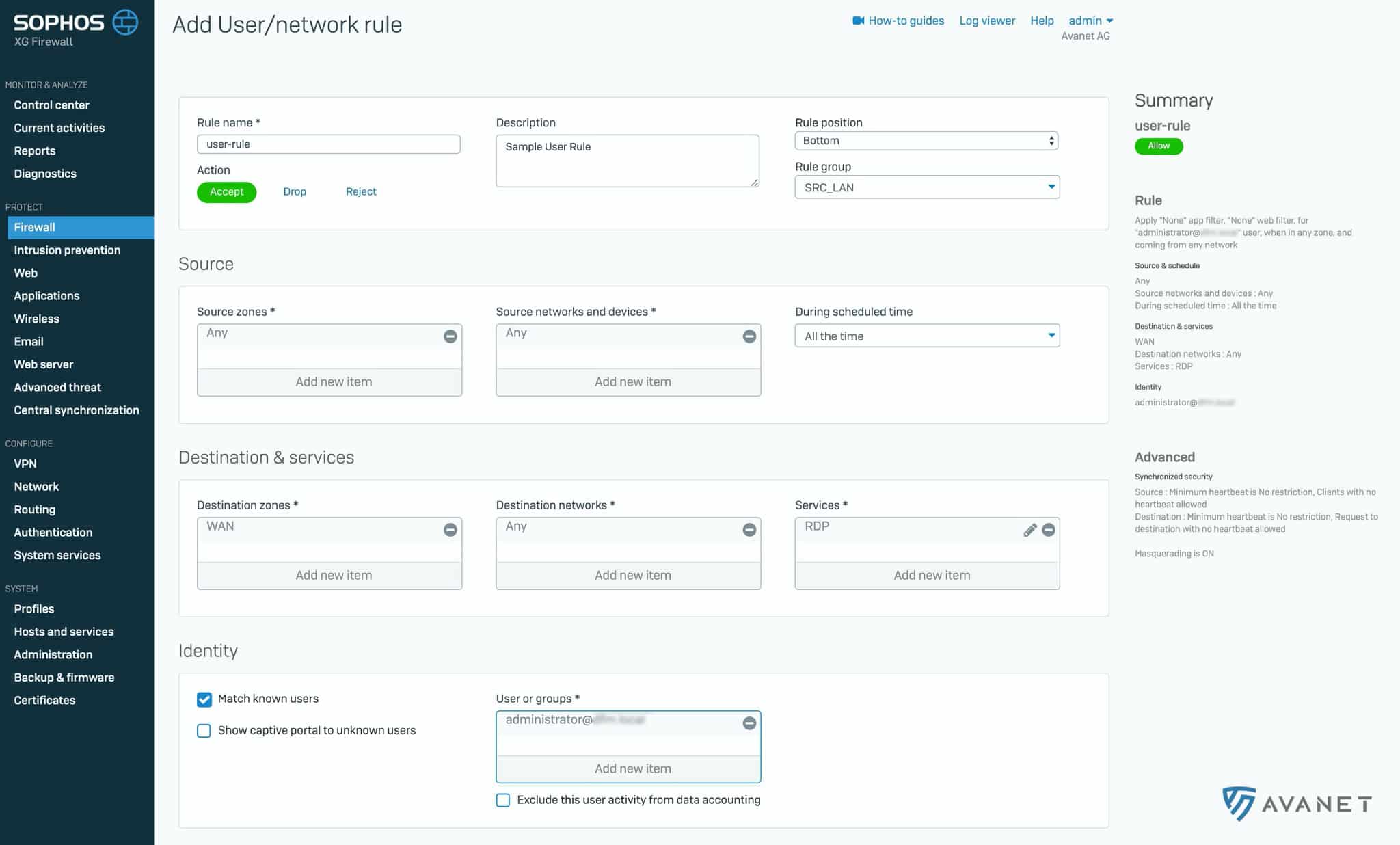Remove the Any entry from Source zones
The width and height of the screenshot is (1400, 845).
pos(450,336)
